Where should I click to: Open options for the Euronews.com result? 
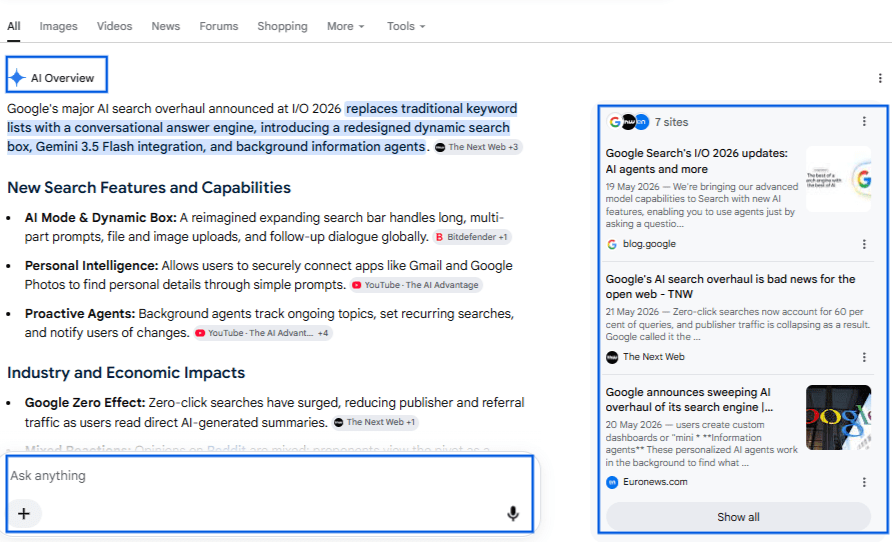click(864, 482)
